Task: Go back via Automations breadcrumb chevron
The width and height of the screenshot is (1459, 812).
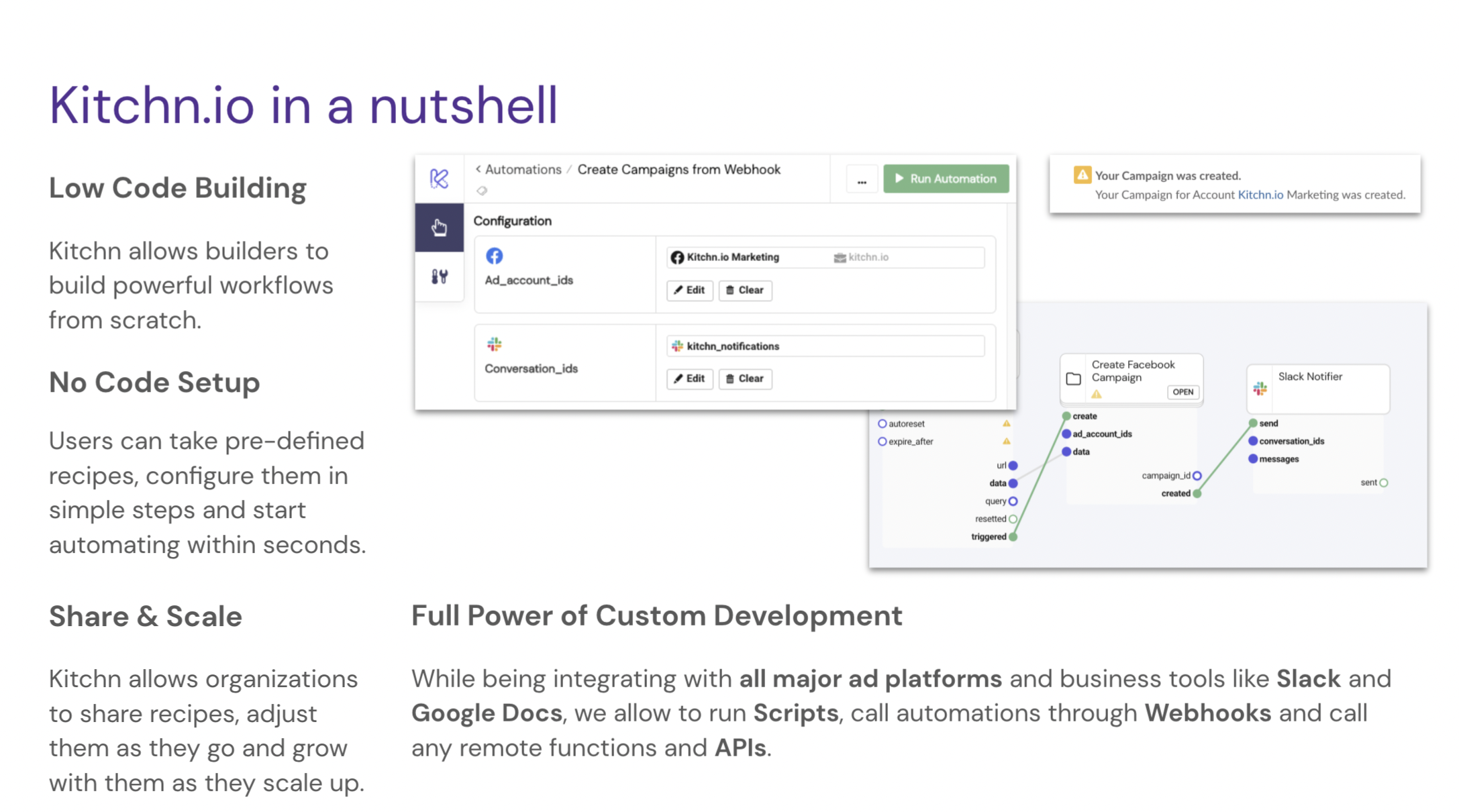Action: (479, 169)
